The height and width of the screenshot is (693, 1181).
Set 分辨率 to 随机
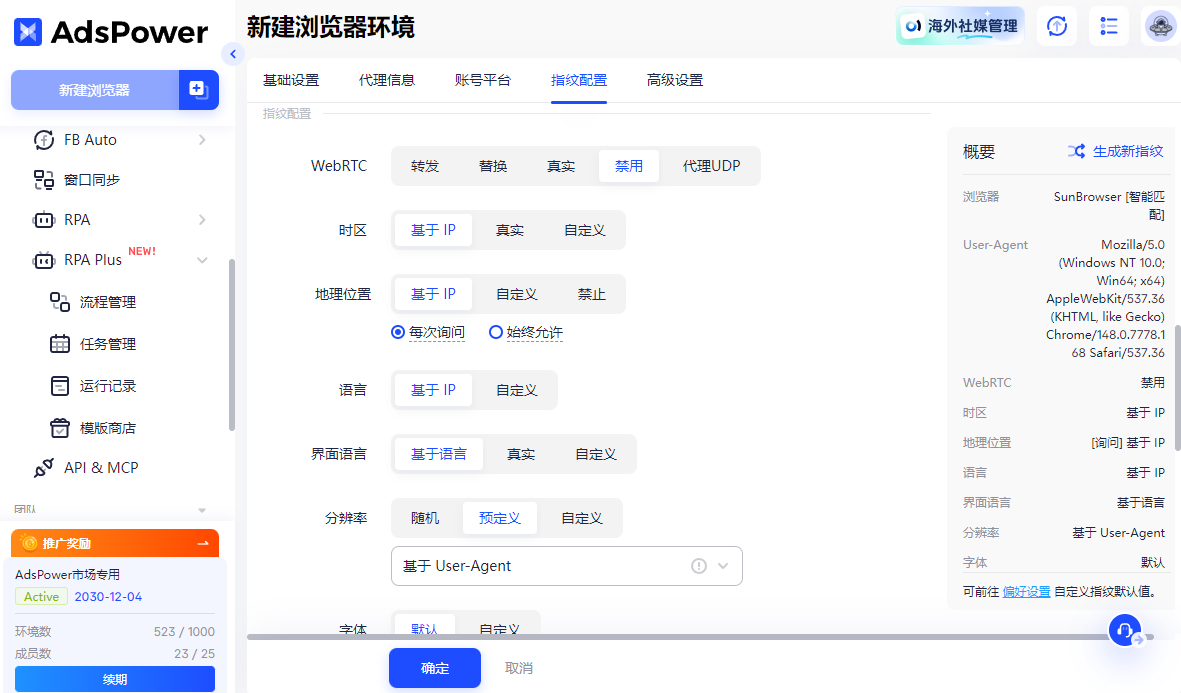click(x=425, y=518)
